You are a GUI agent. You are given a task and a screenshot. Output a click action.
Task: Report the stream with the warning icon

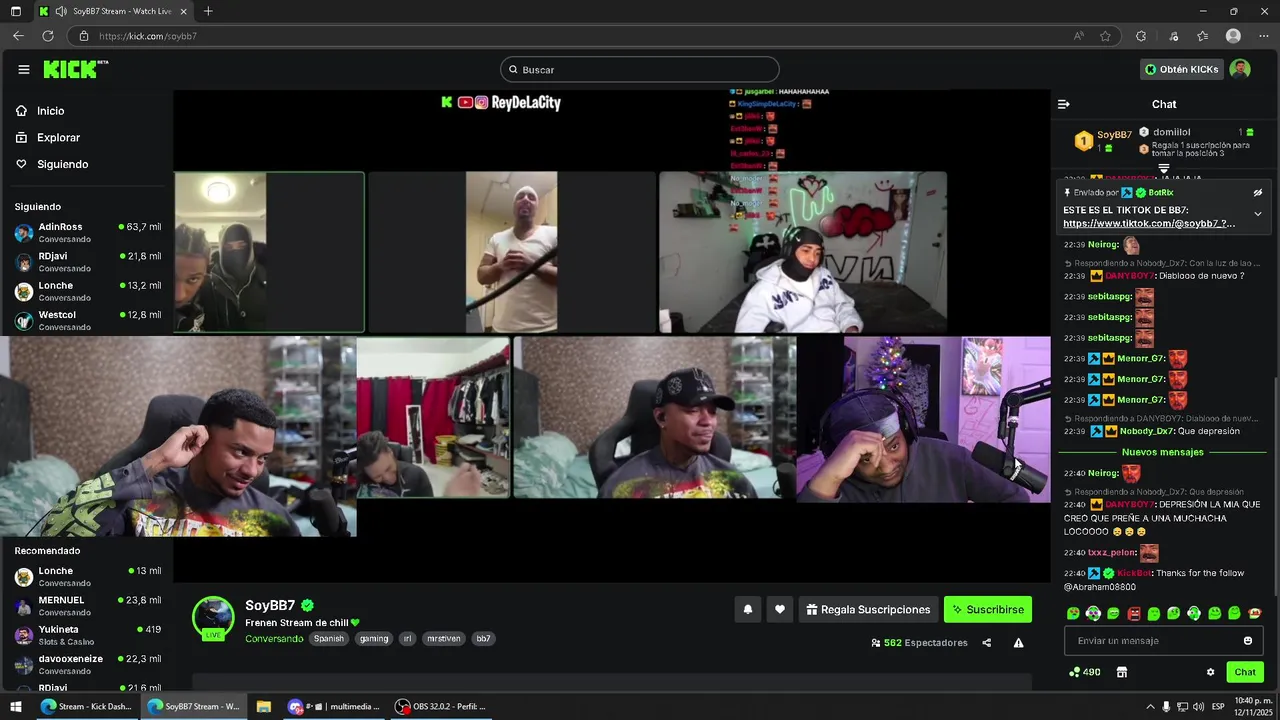pyautogui.click(x=1018, y=643)
